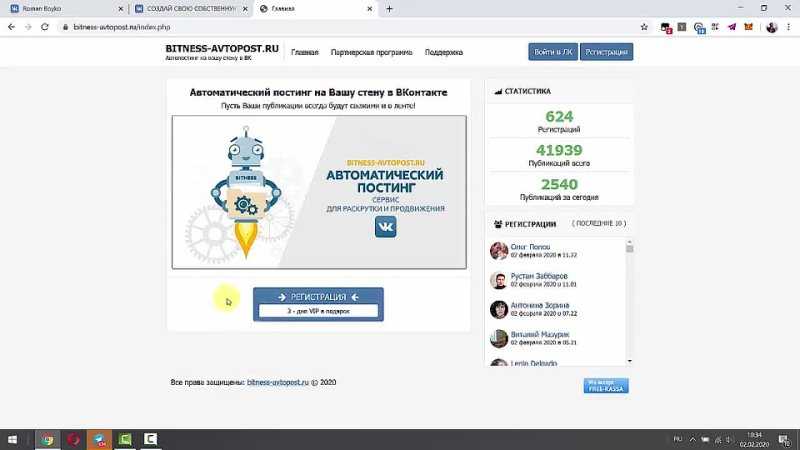The height and width of the screenshot is (450, 800).
Task: Click the address bar URL field
Action: (347, 27)
